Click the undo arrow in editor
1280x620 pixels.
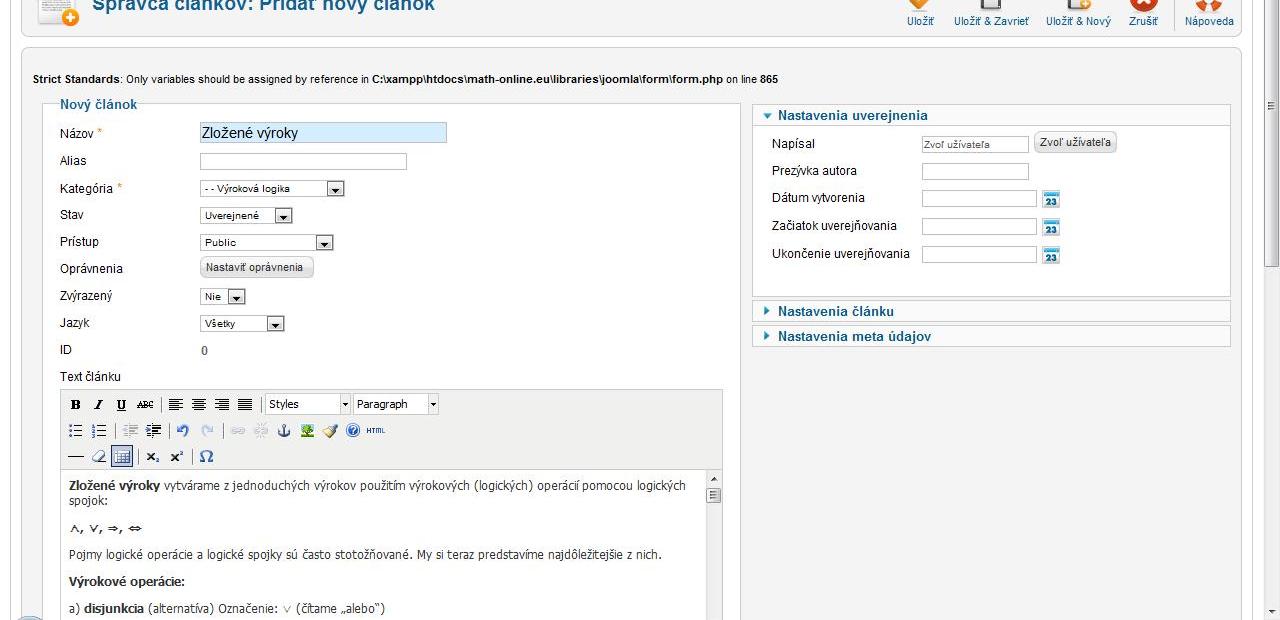[183, 431]
